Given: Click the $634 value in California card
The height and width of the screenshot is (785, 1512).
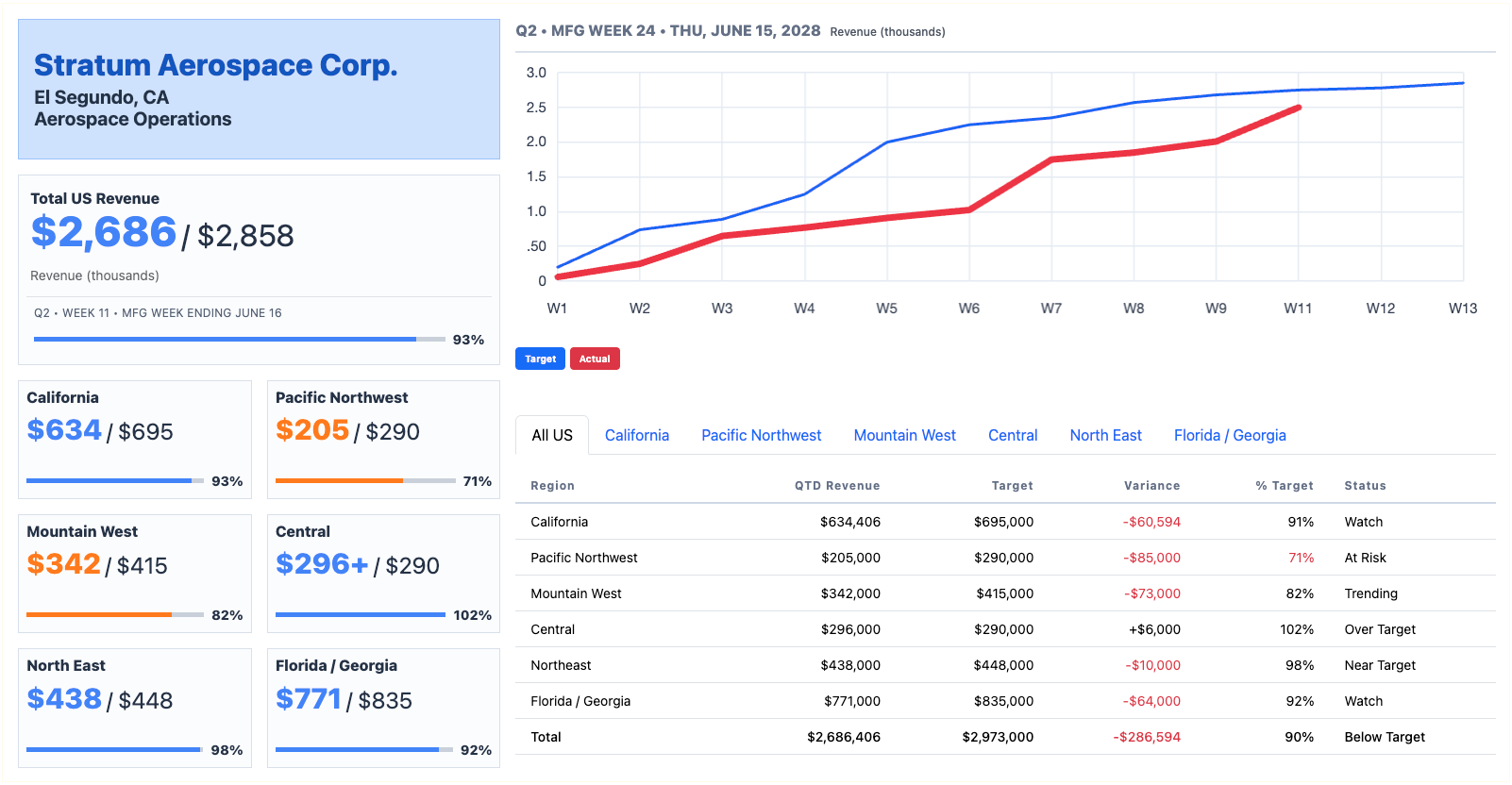Looking at the screenshot, I should click(64, 430).
